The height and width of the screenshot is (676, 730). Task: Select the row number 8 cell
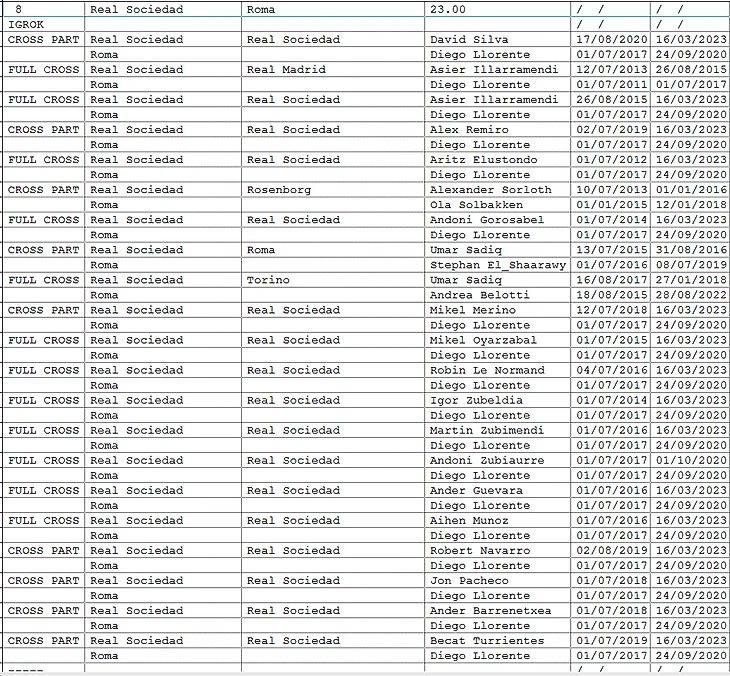44,9
